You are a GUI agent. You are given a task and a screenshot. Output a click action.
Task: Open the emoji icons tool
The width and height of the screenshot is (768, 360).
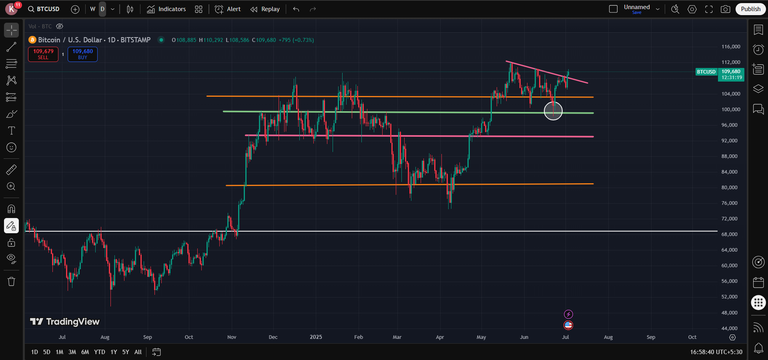[x=11, y=147]
